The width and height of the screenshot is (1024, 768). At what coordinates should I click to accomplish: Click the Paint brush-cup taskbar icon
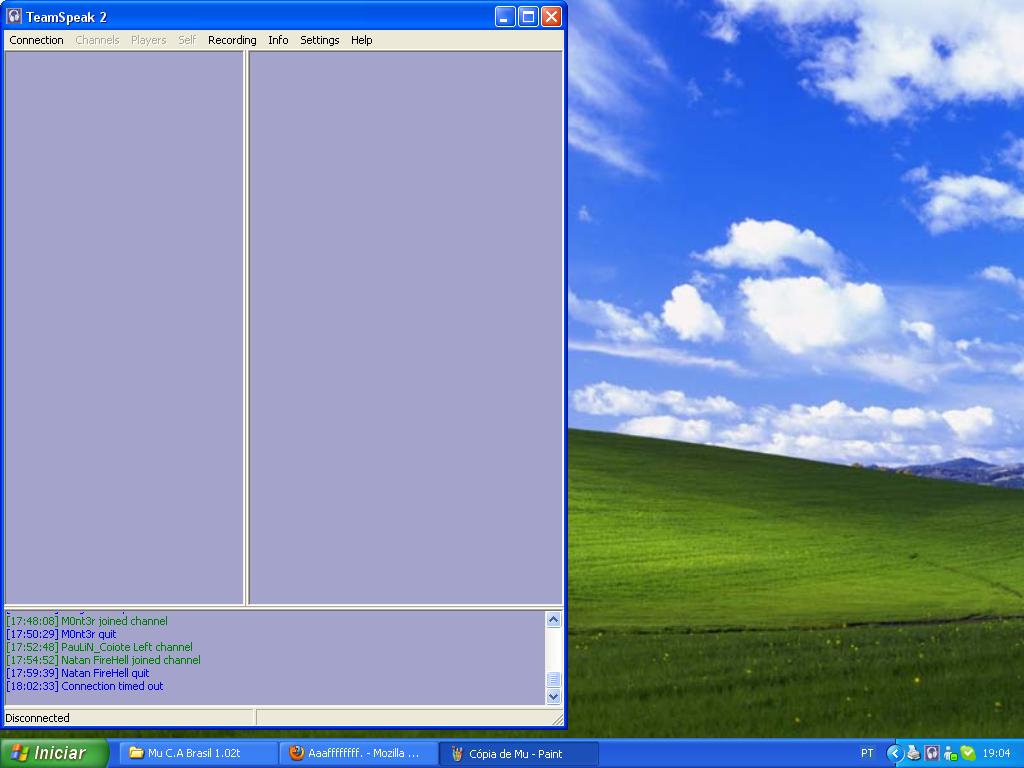pos(457,753)
